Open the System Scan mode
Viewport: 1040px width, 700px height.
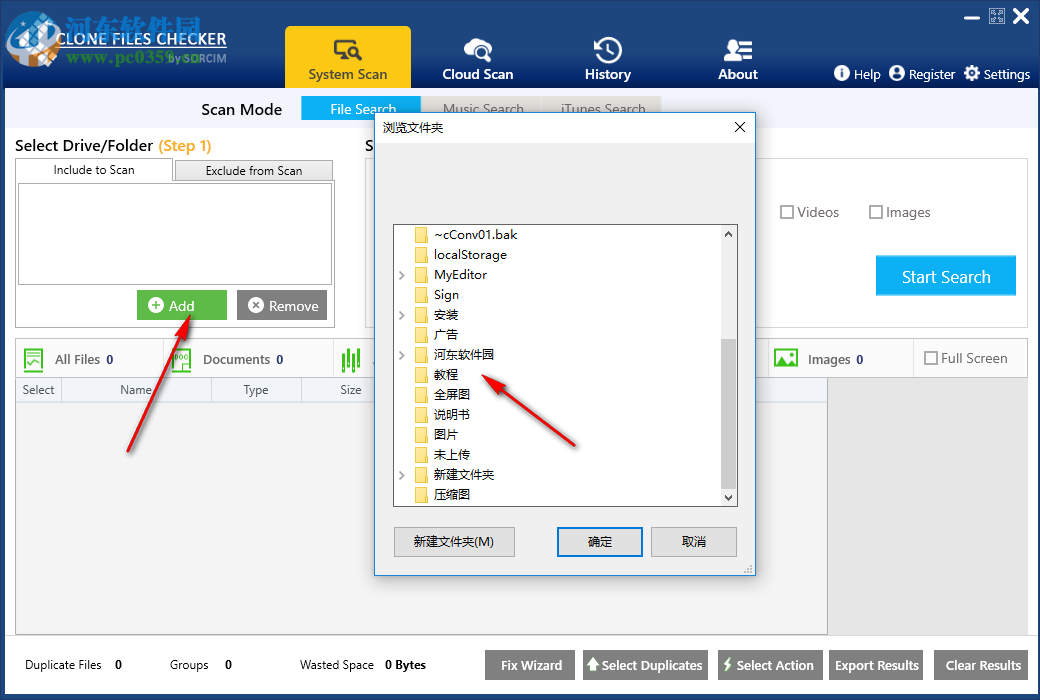(x=348, y=57)
